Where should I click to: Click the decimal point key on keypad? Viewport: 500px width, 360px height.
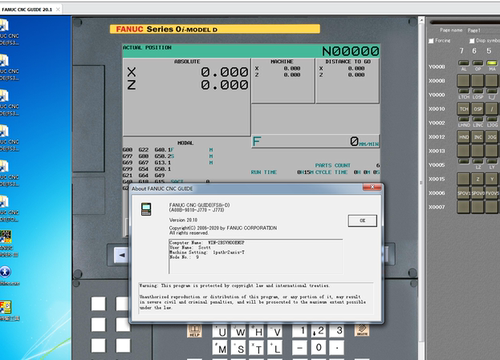[337, 348]
